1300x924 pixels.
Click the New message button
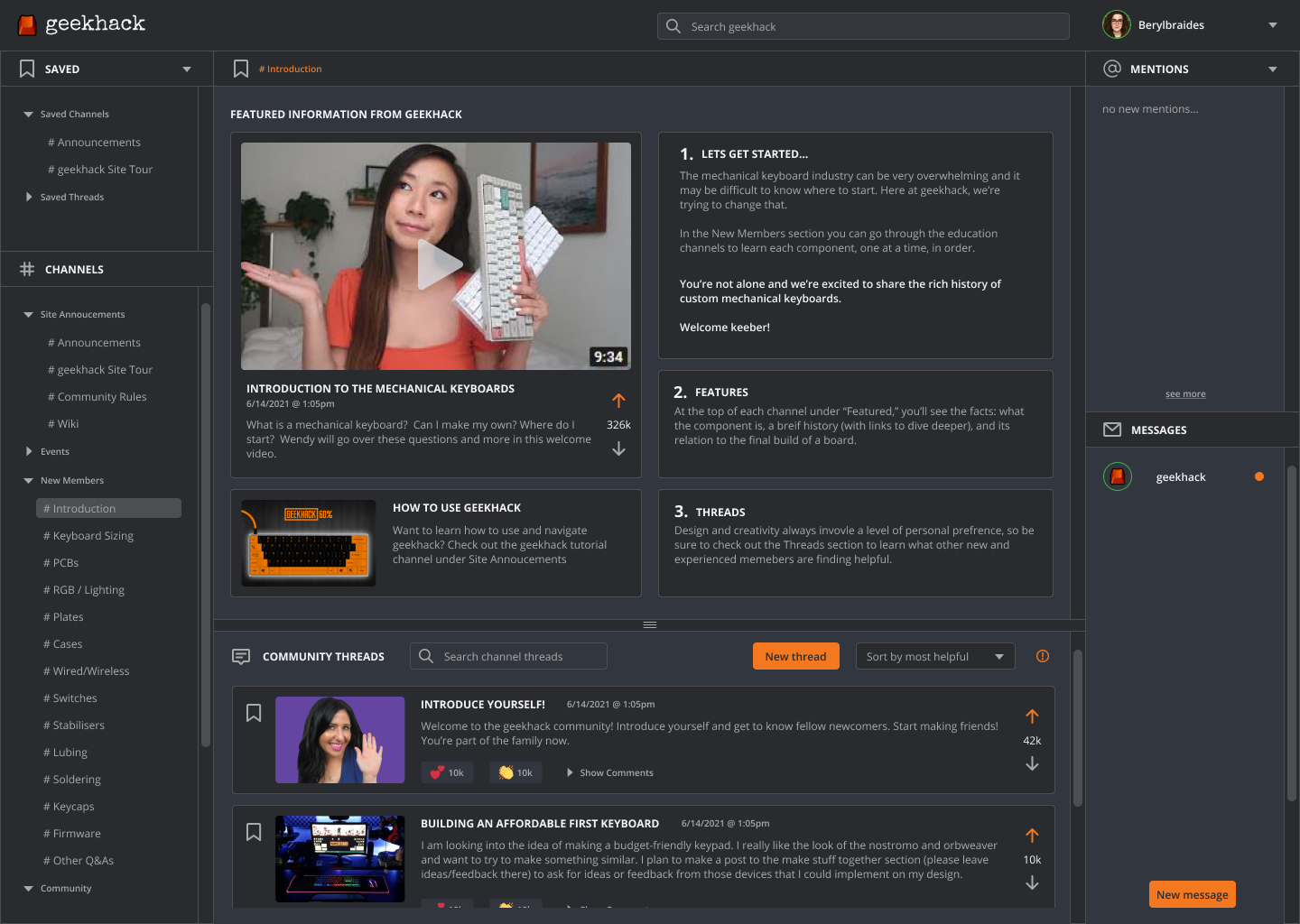click(1192, 894)
